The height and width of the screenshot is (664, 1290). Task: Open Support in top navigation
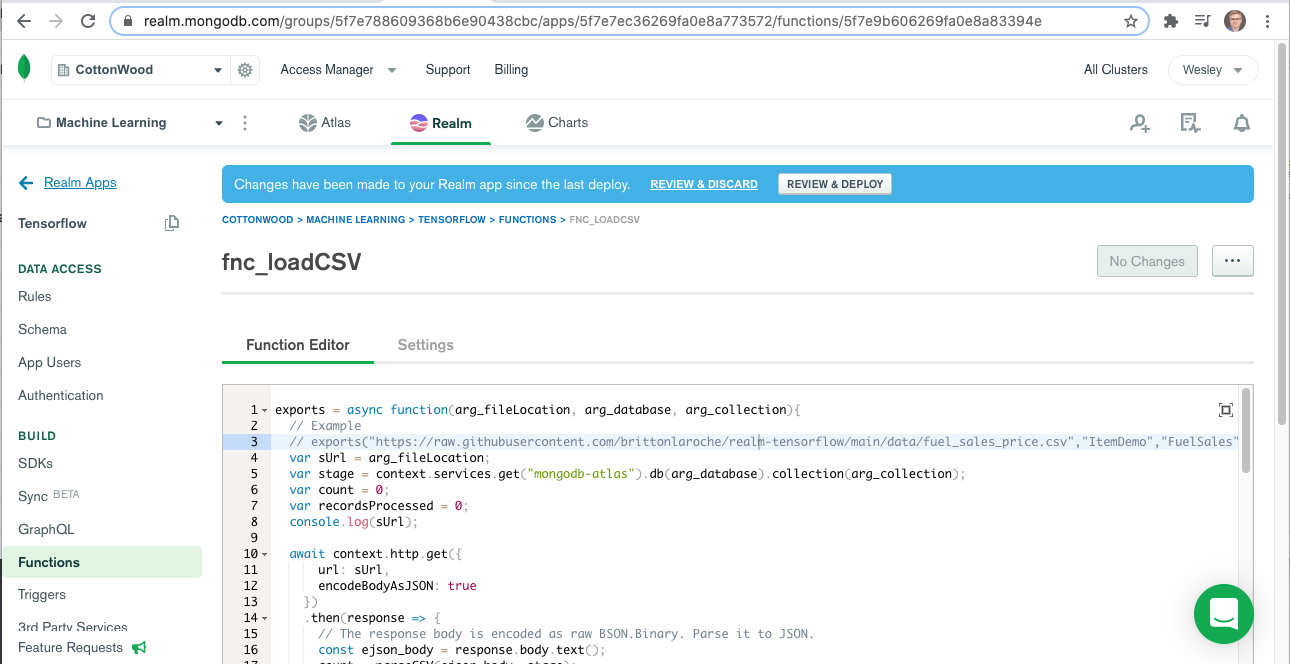point(448,70)
